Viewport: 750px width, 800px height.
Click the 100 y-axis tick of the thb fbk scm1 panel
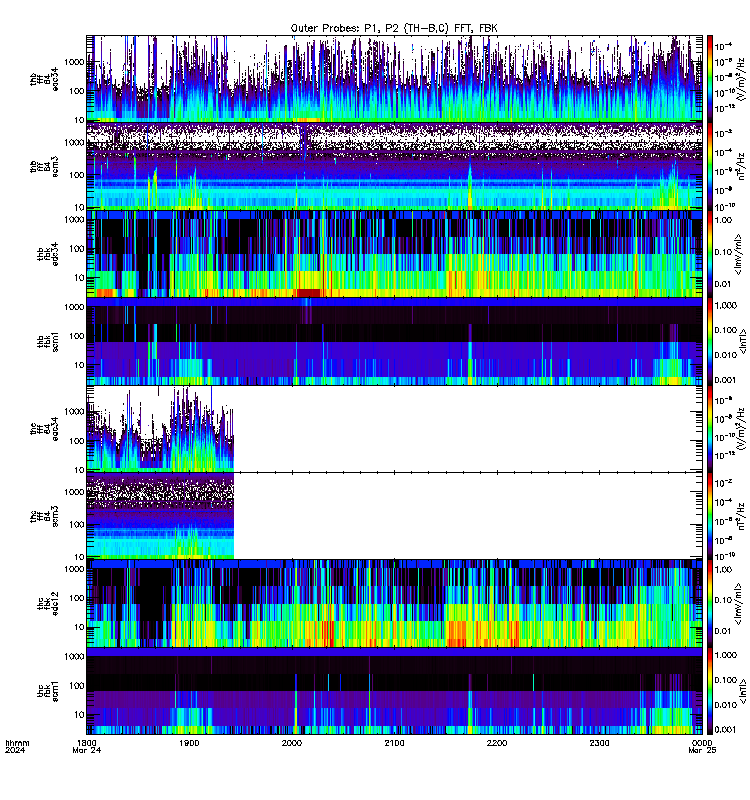77,336
